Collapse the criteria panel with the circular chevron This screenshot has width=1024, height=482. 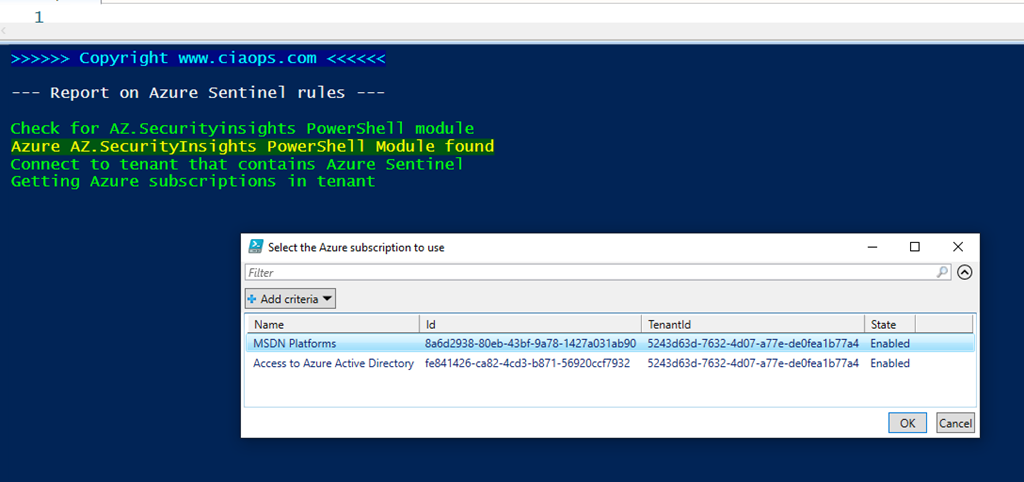tap(965, 272)
